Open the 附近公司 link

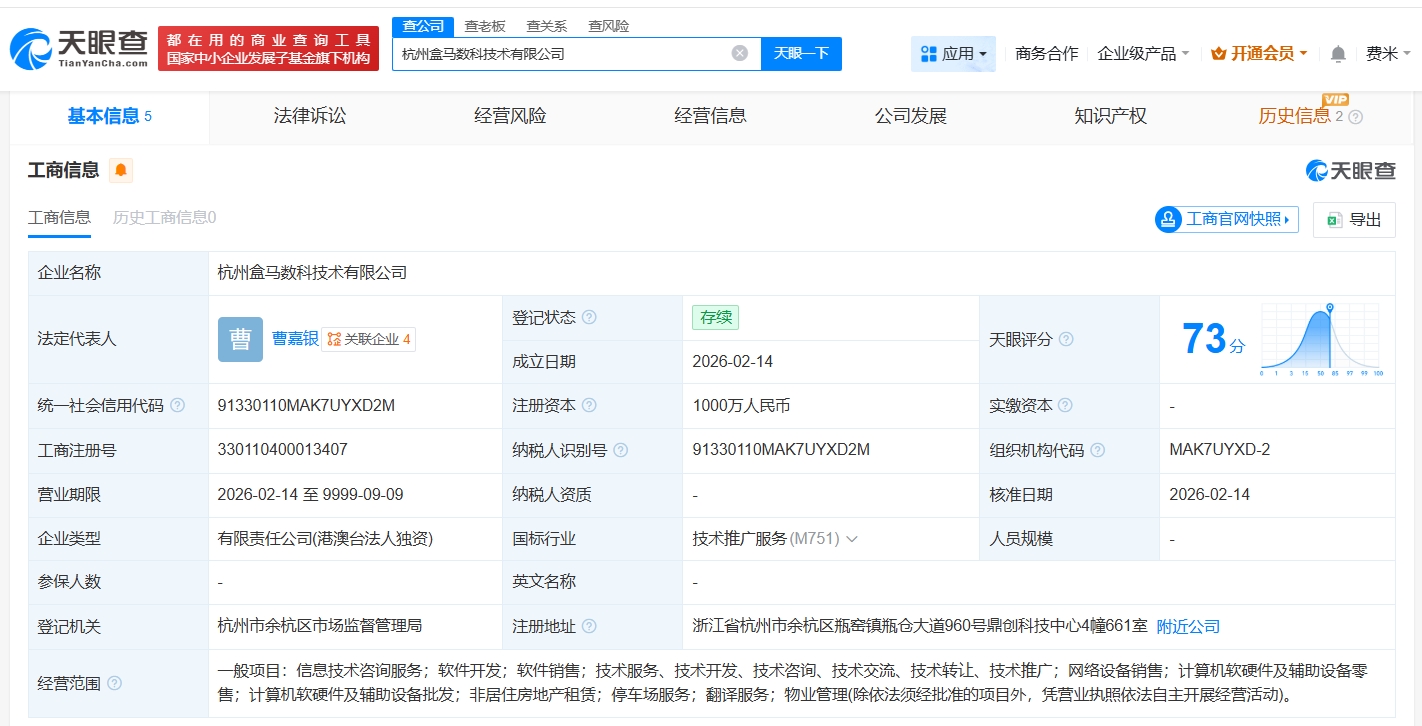click(1188, 626)
